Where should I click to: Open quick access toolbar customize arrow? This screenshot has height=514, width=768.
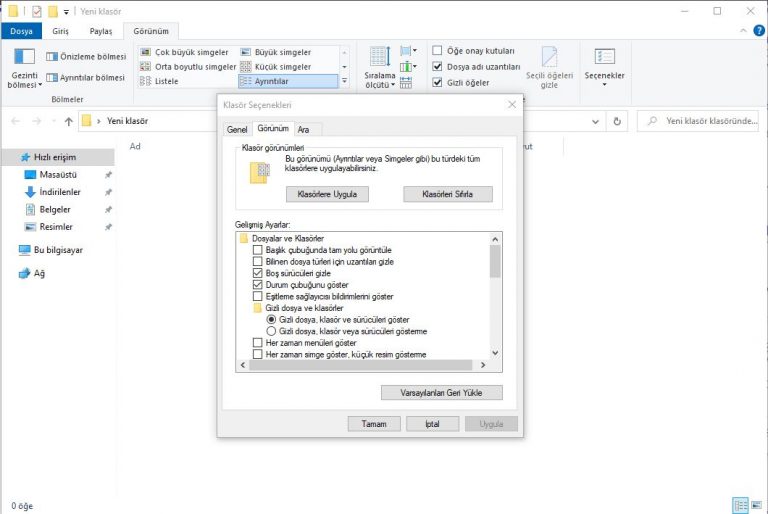(66, 12)
